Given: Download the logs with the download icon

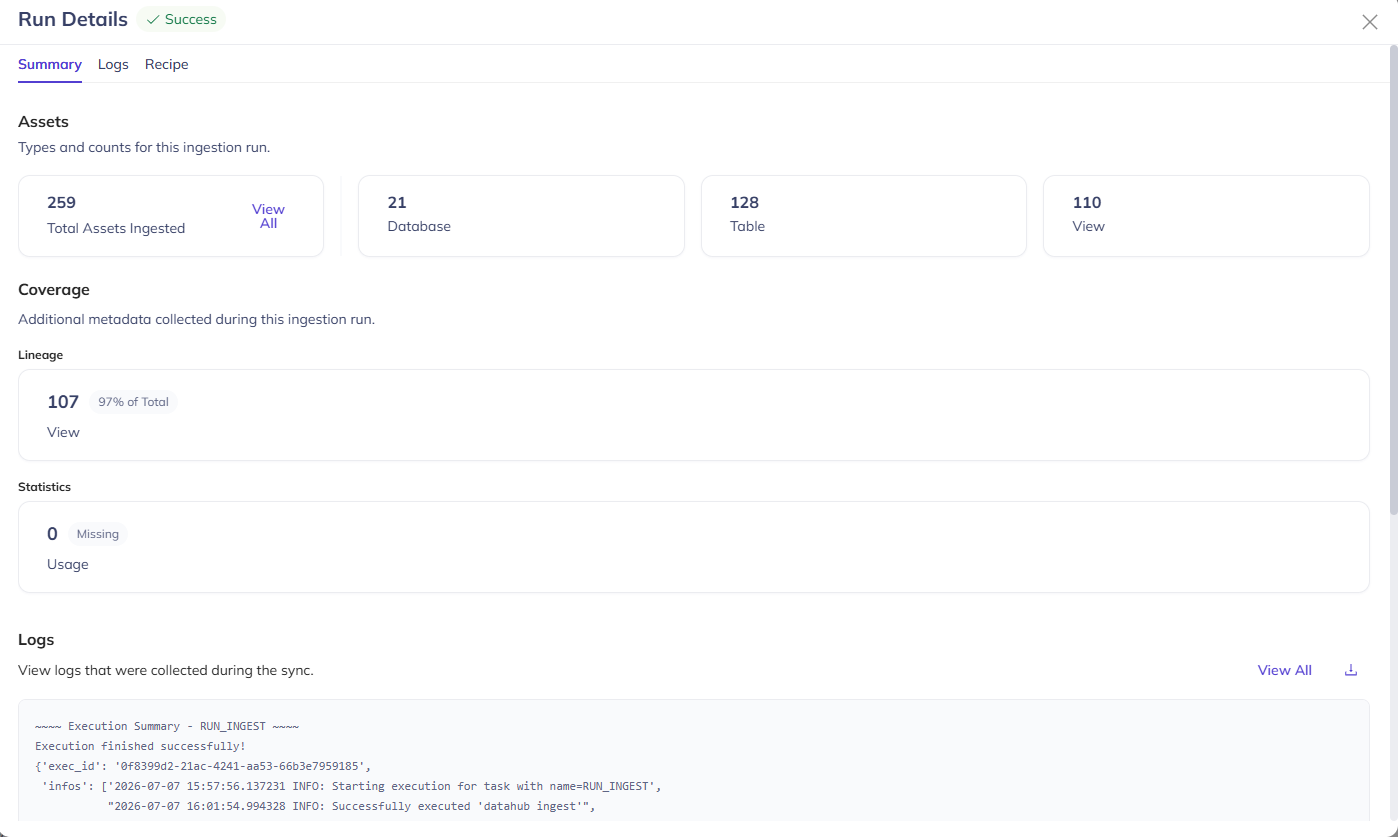Looking at the screenshot, I should pos(1351,670).
